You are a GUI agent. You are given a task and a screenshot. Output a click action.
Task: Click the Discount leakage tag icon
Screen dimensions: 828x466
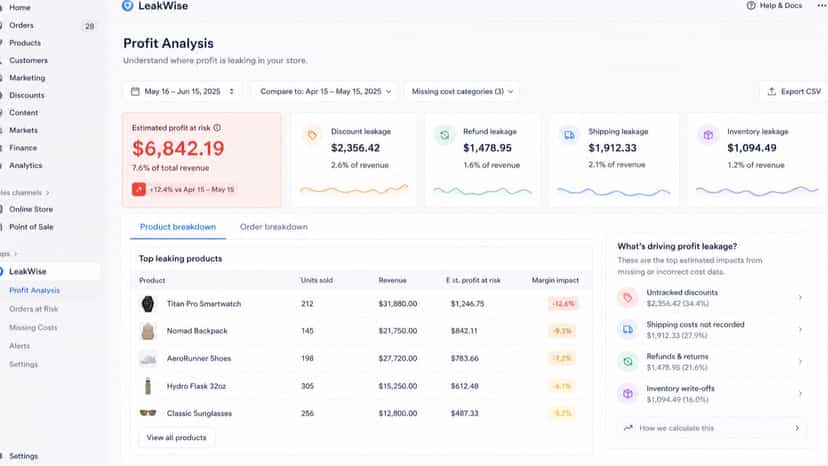(312, 136)
